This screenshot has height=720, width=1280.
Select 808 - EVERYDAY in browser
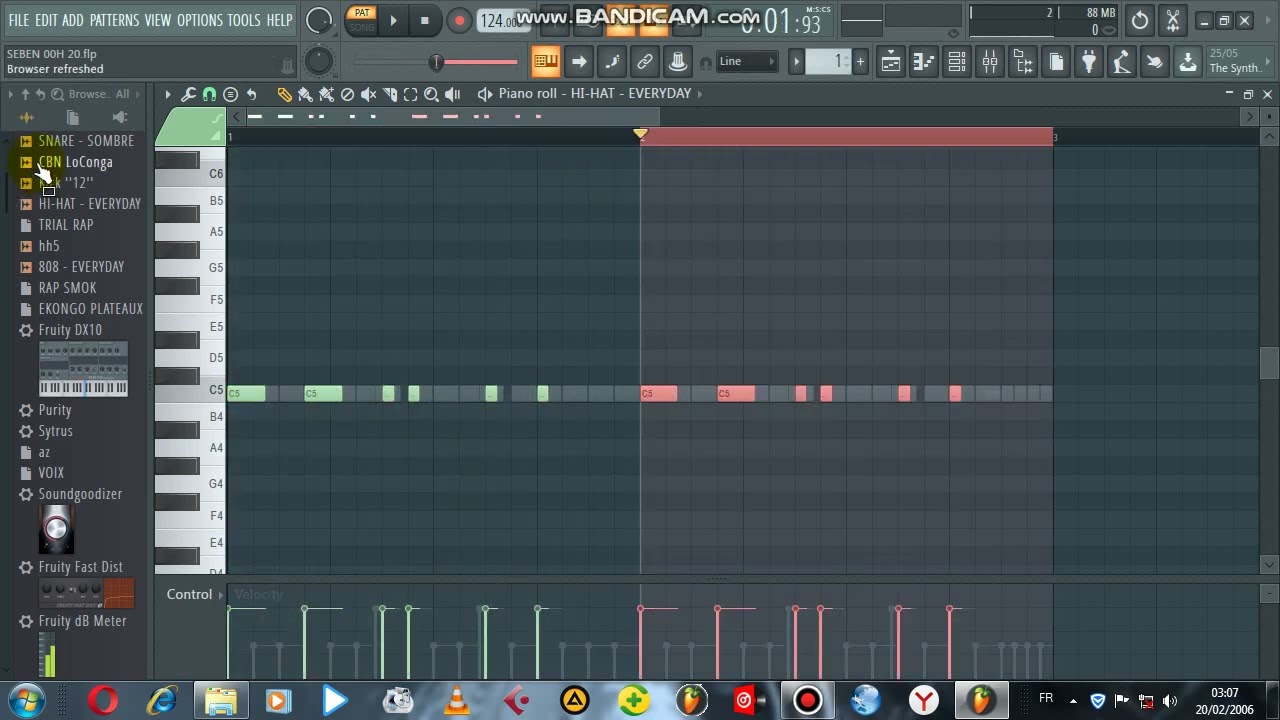81,267
